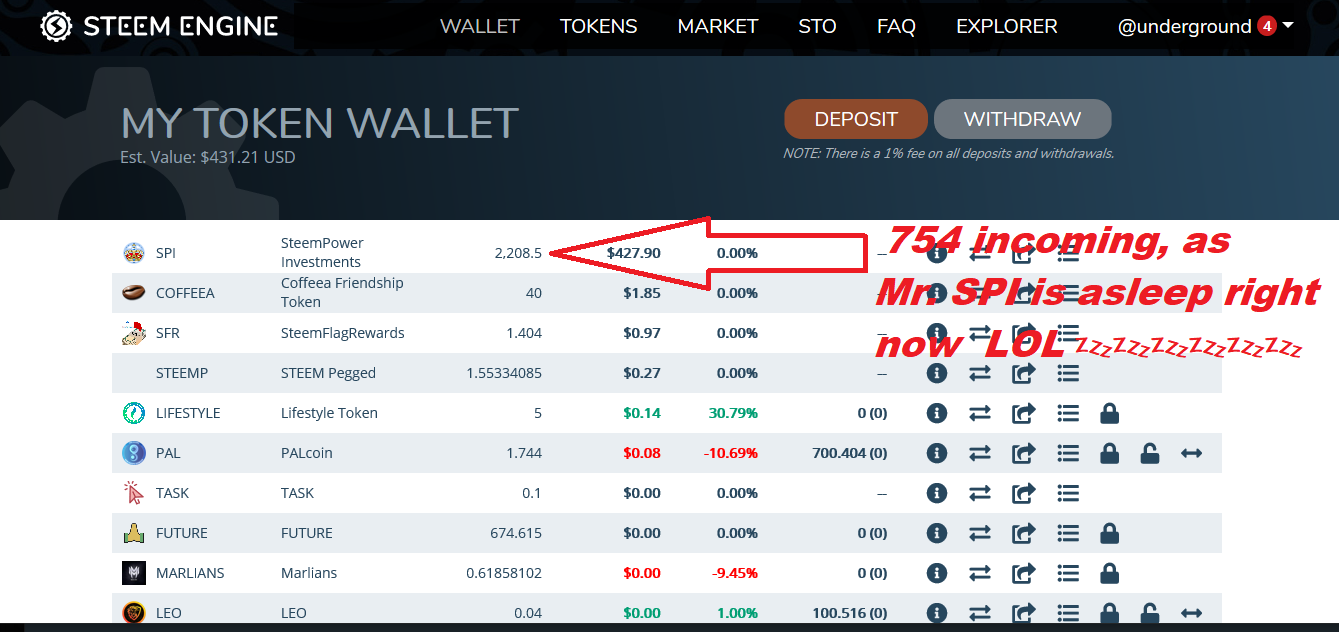Click stake lock icon for FUTURE
The width and height of the screenshot is (1339, 632).
(1109, 533)
